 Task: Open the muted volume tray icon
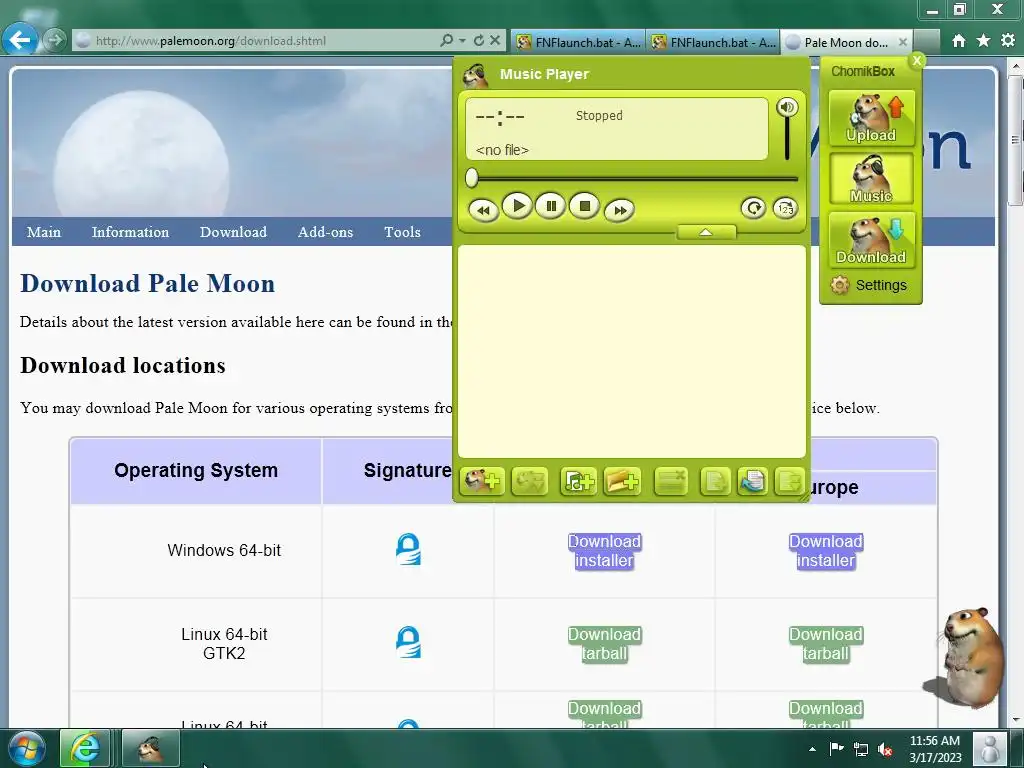point(886,750)
